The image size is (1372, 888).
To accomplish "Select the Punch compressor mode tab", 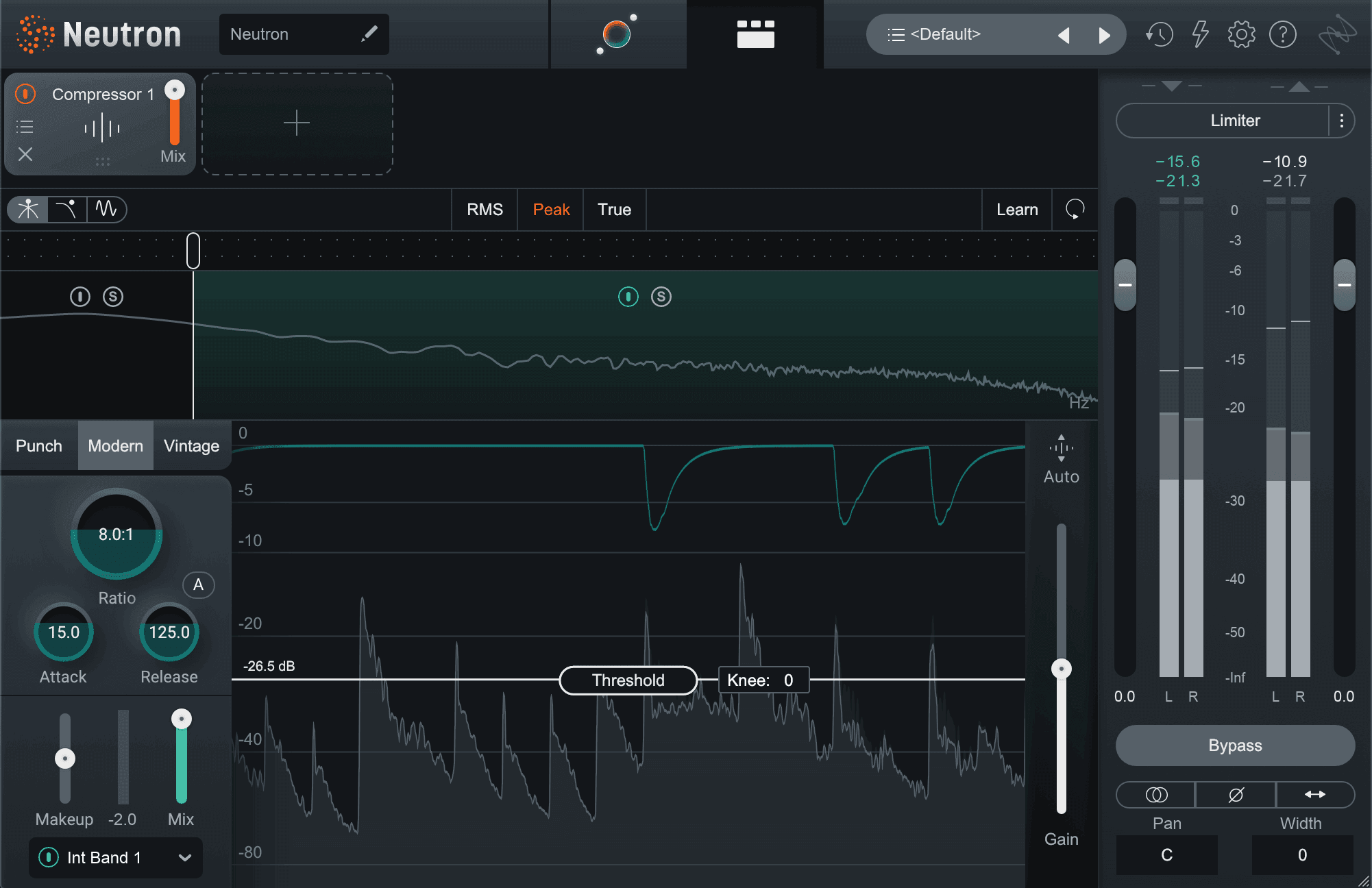I will [x=39, y=446].
